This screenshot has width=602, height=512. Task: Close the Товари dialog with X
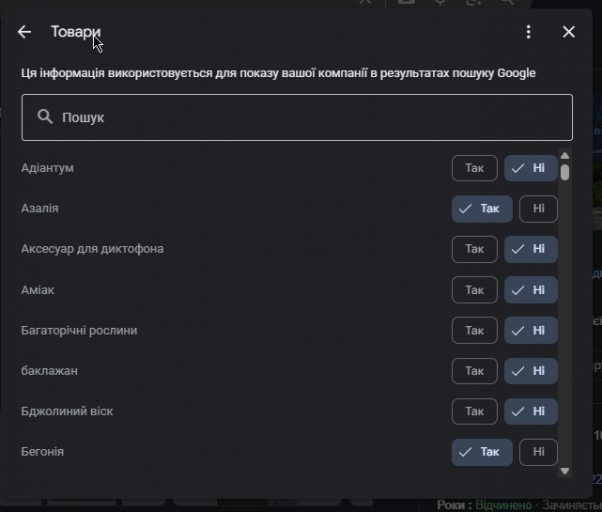569,32
